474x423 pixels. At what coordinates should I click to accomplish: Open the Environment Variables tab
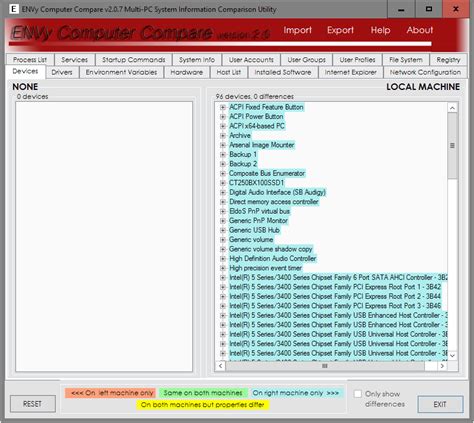point(121,72)
